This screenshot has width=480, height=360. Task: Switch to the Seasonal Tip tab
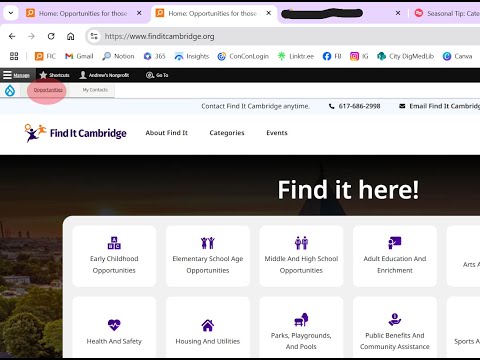point(447,13)
